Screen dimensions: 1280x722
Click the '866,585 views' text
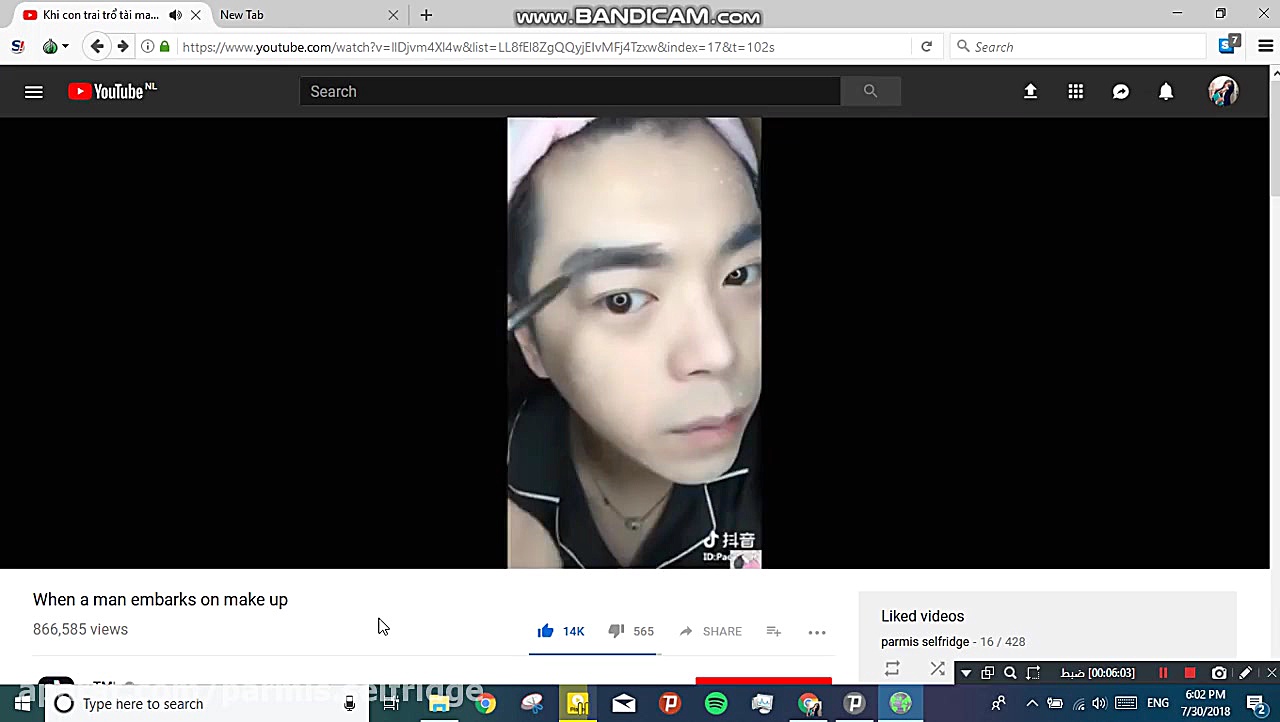click(80, 630)
